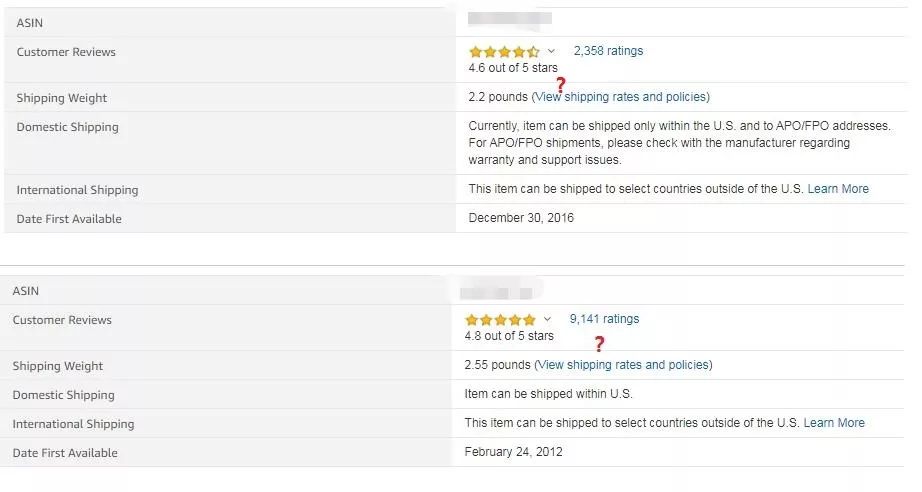Click red question mark below 9,141 ratings

coord(599,344)
